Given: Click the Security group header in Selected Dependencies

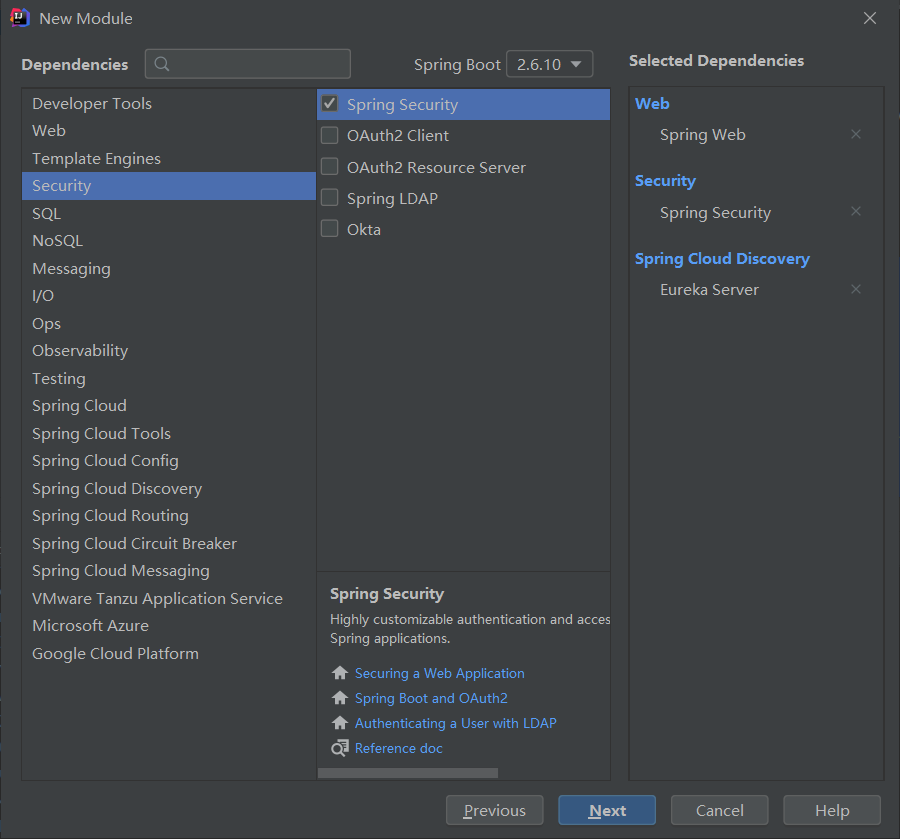Looking at the screenshot, I should tap(665, 181).
